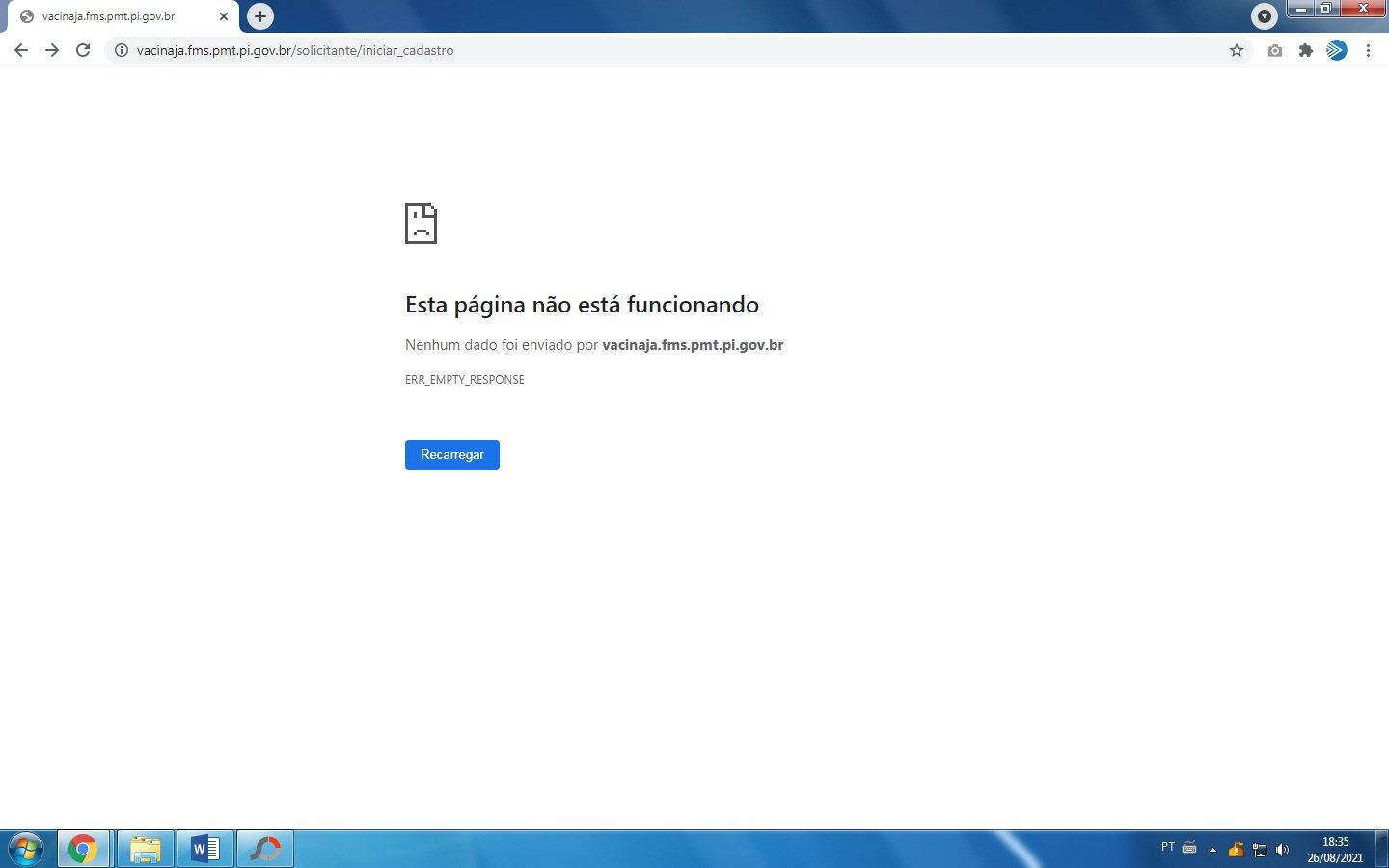
Task: Bookmark this page with the star icon
Action: 1236,50
